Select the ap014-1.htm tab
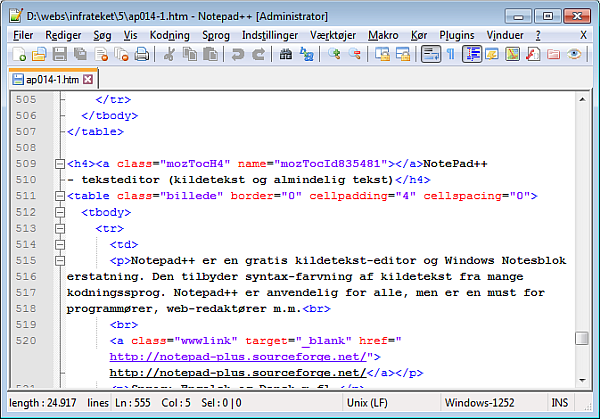The width and height of the screenshot is (600, 419). (52, 80)
